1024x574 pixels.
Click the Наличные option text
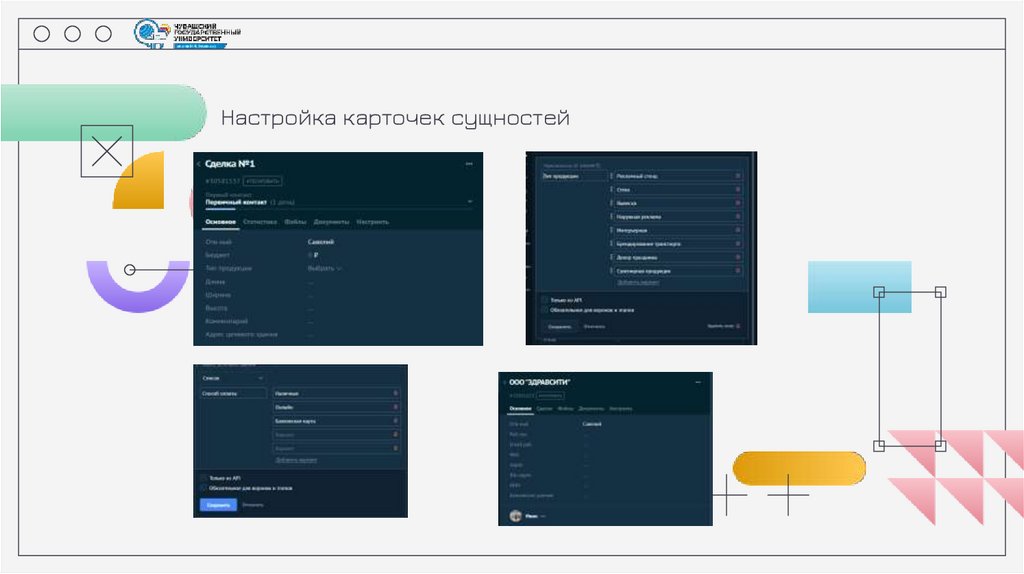click(x=287, y=393)
